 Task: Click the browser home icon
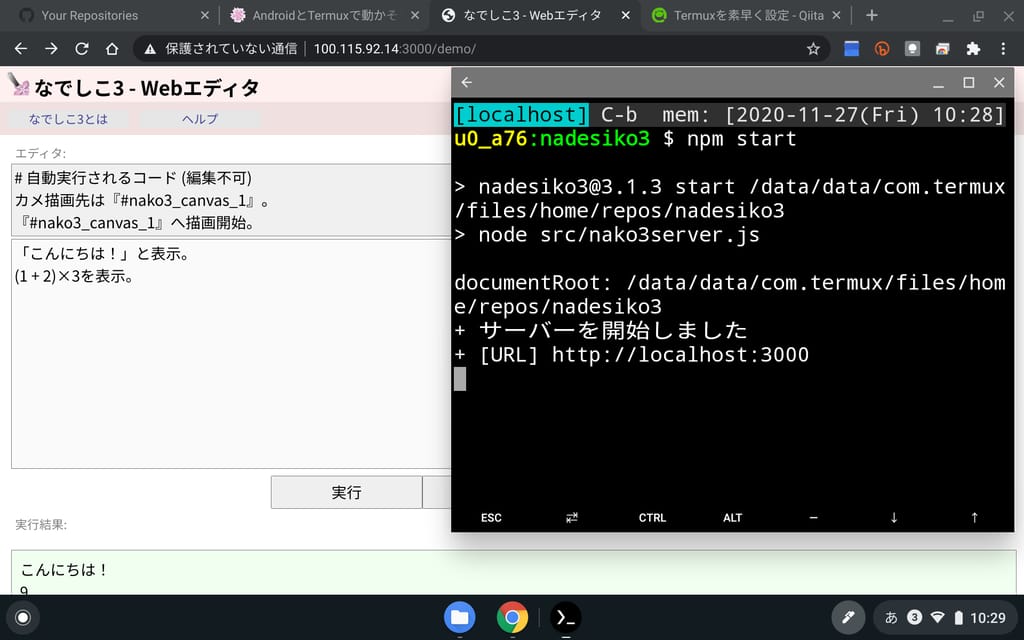pyautogui.click(x=114, y=48)
